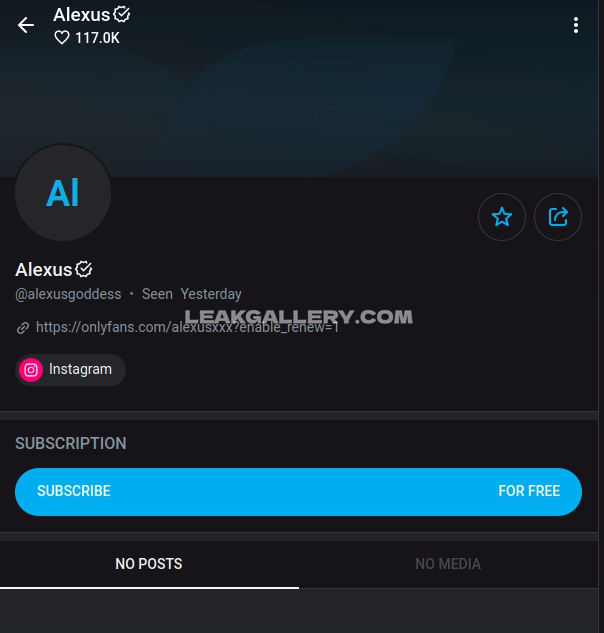The image size is (604, 633).
Task: Click the Alexus profile name heading
Action: (x=44, y=270)
